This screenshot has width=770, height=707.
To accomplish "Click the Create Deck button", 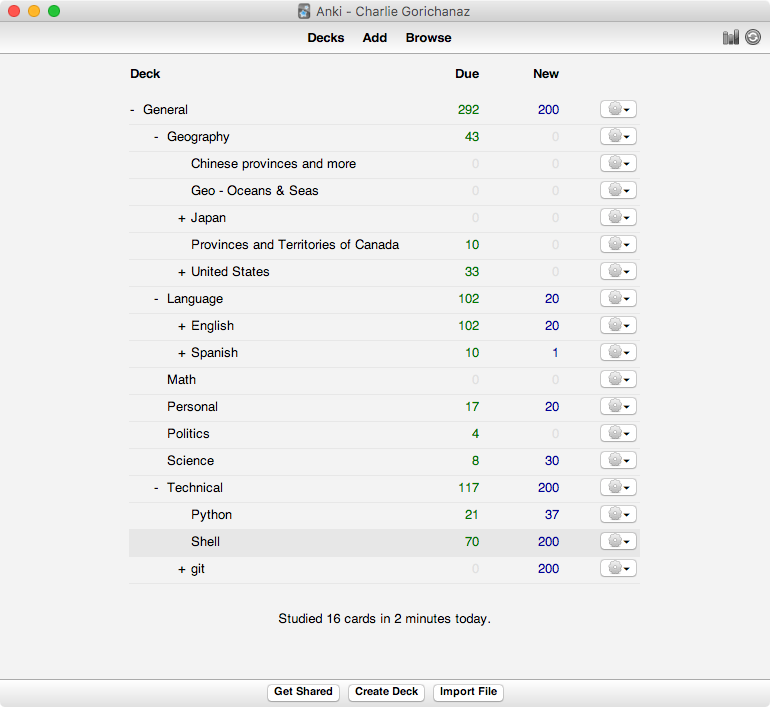I will click(x=386, y=692).
